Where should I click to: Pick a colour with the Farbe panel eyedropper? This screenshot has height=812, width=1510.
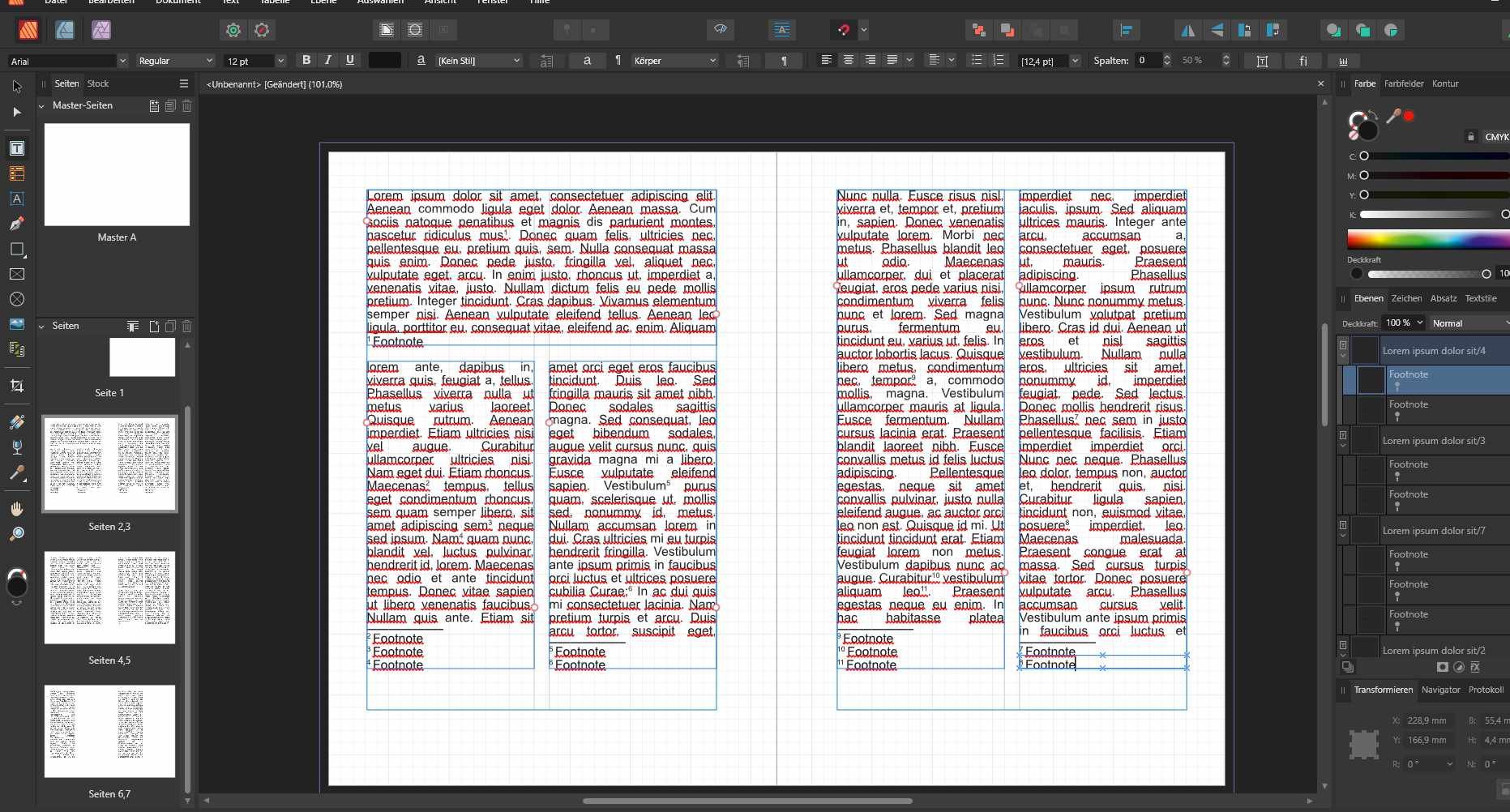tap(1393, 116)
